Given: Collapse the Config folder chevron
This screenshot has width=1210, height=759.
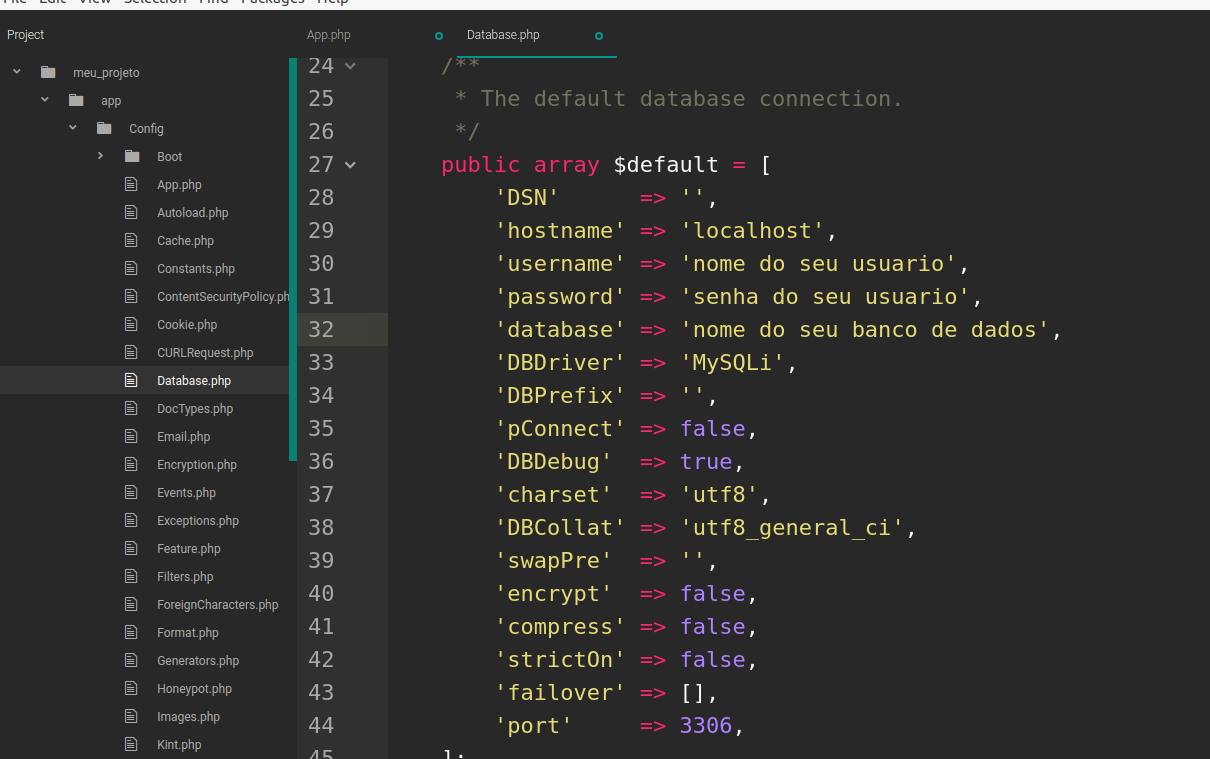Looking at the screenshot, I should tap(73, 128).
